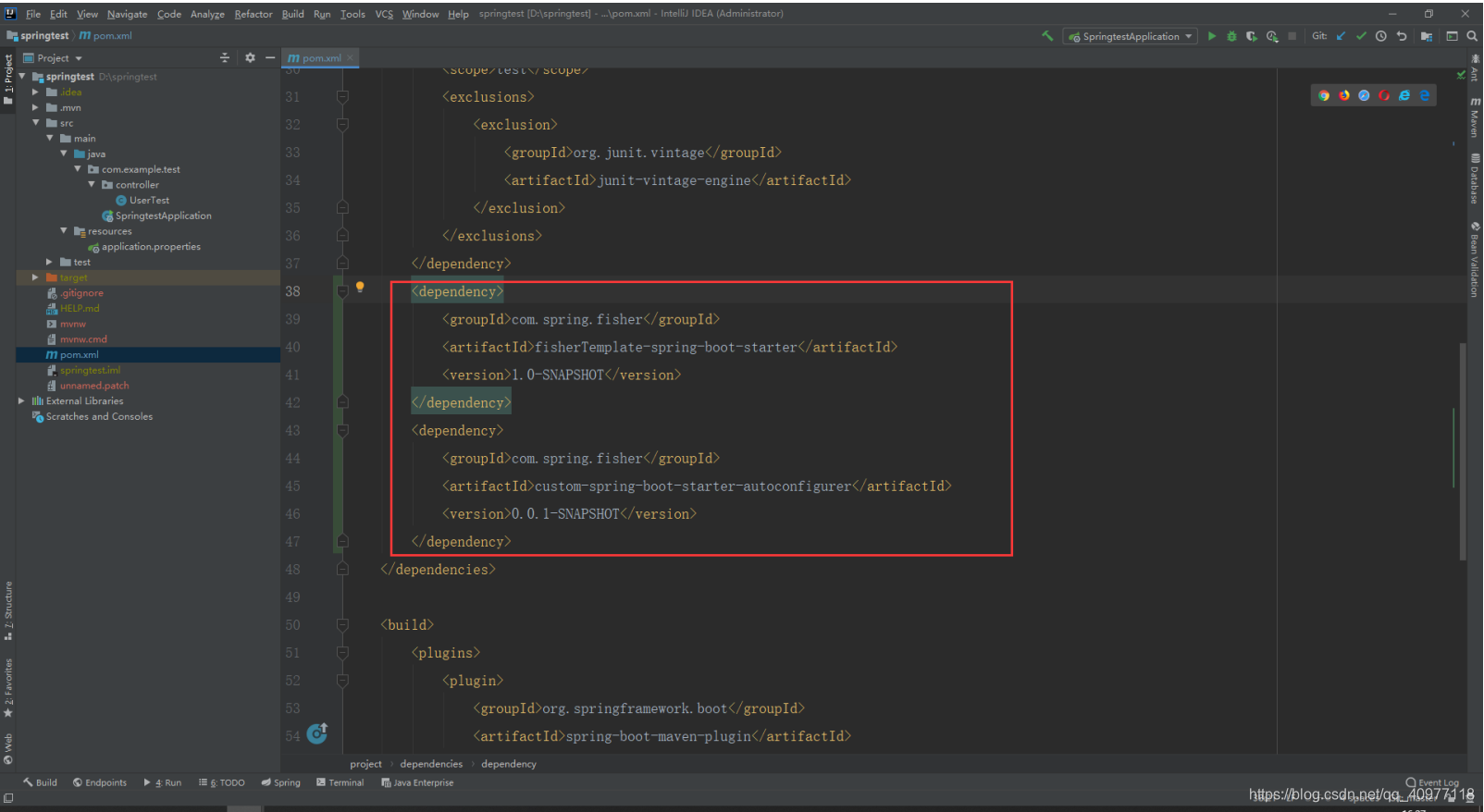Toggle the Web tool window stripe

pyautogui.click(x=7, y=748)
